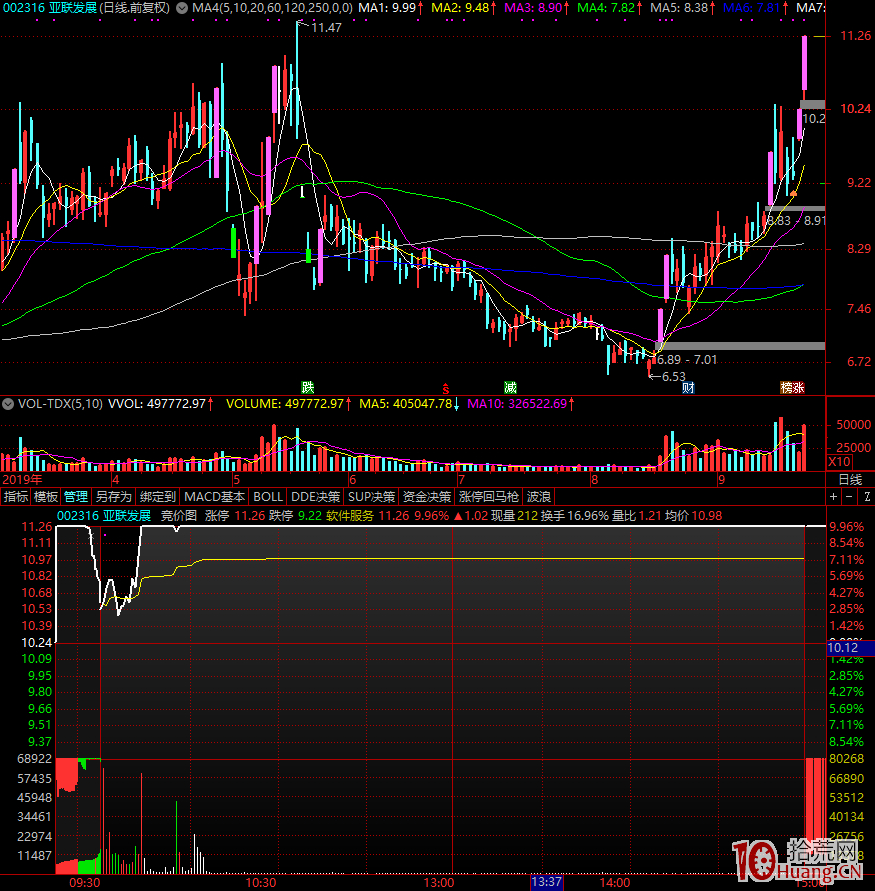Image resolution: width=875 pixels, height=891 pixels.
Task: Click the 绑定到 button
Action: click(158, 497)
